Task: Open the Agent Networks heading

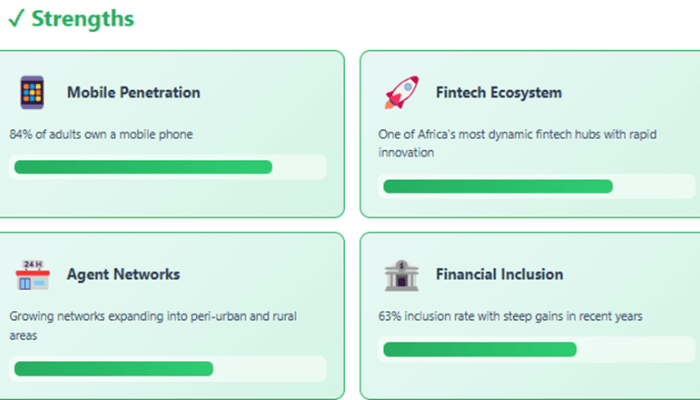Action: (123, 274)
